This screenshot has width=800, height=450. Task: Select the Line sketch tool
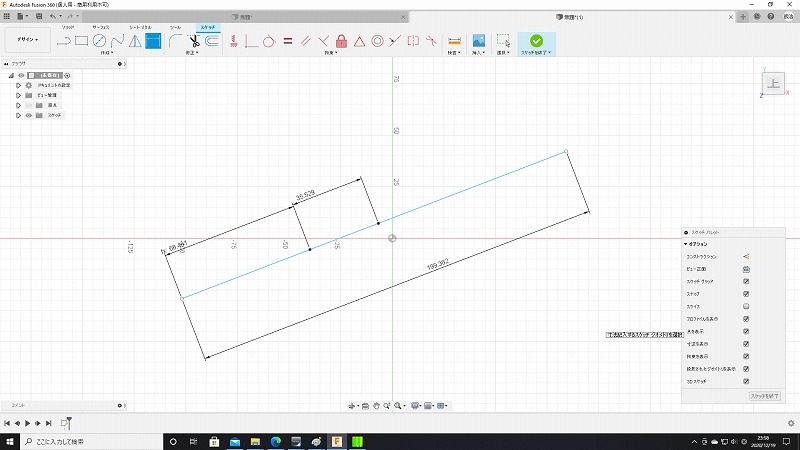[x=64, y=41]
